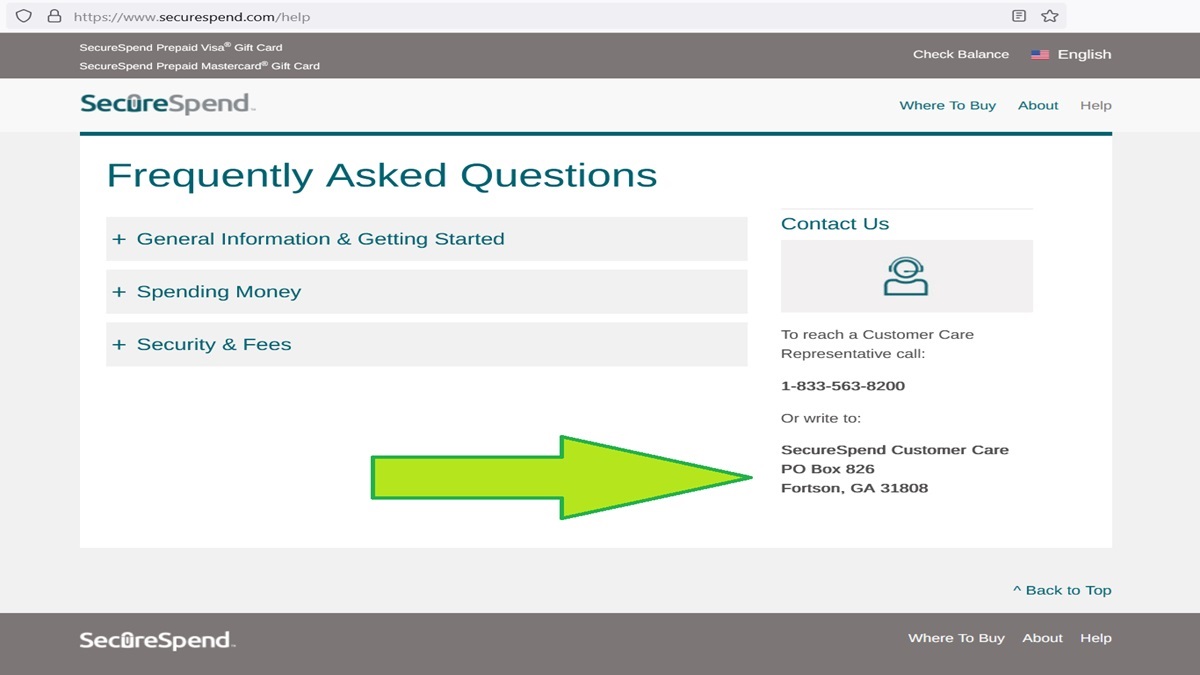Click the US flag language icon
Viewport: 1200px width, 675px height.
[x=1040, y=55]
